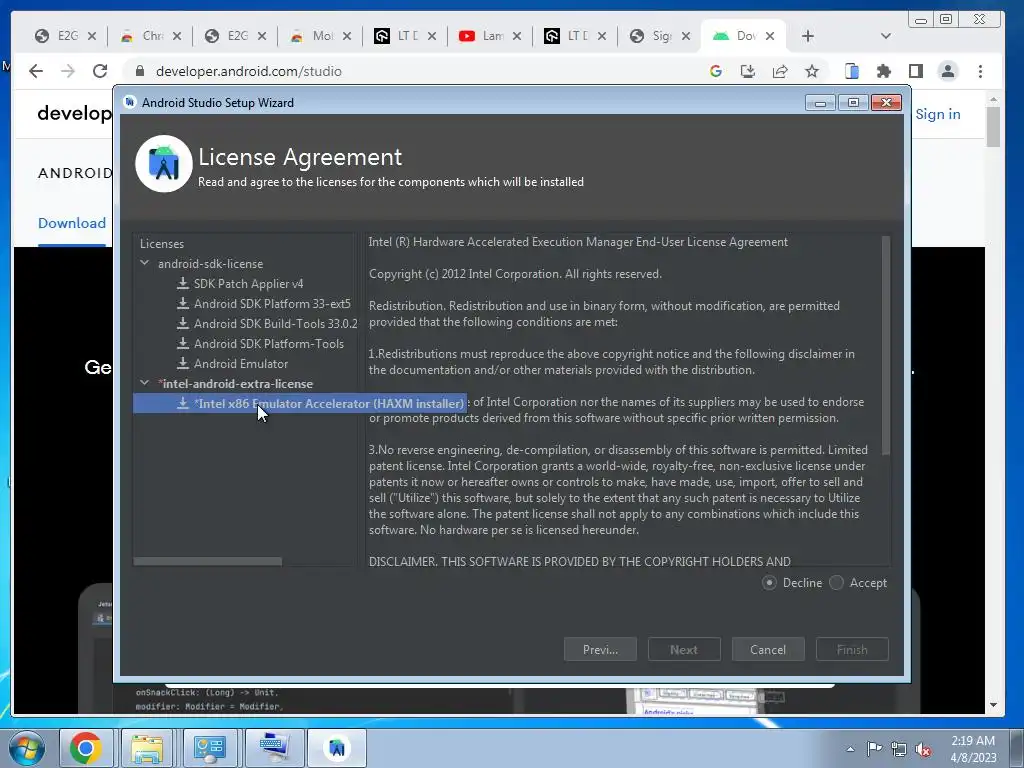Screen dimensions: 1024x768
Task: Select the Accept radio button
Action: tap(837, 583)
